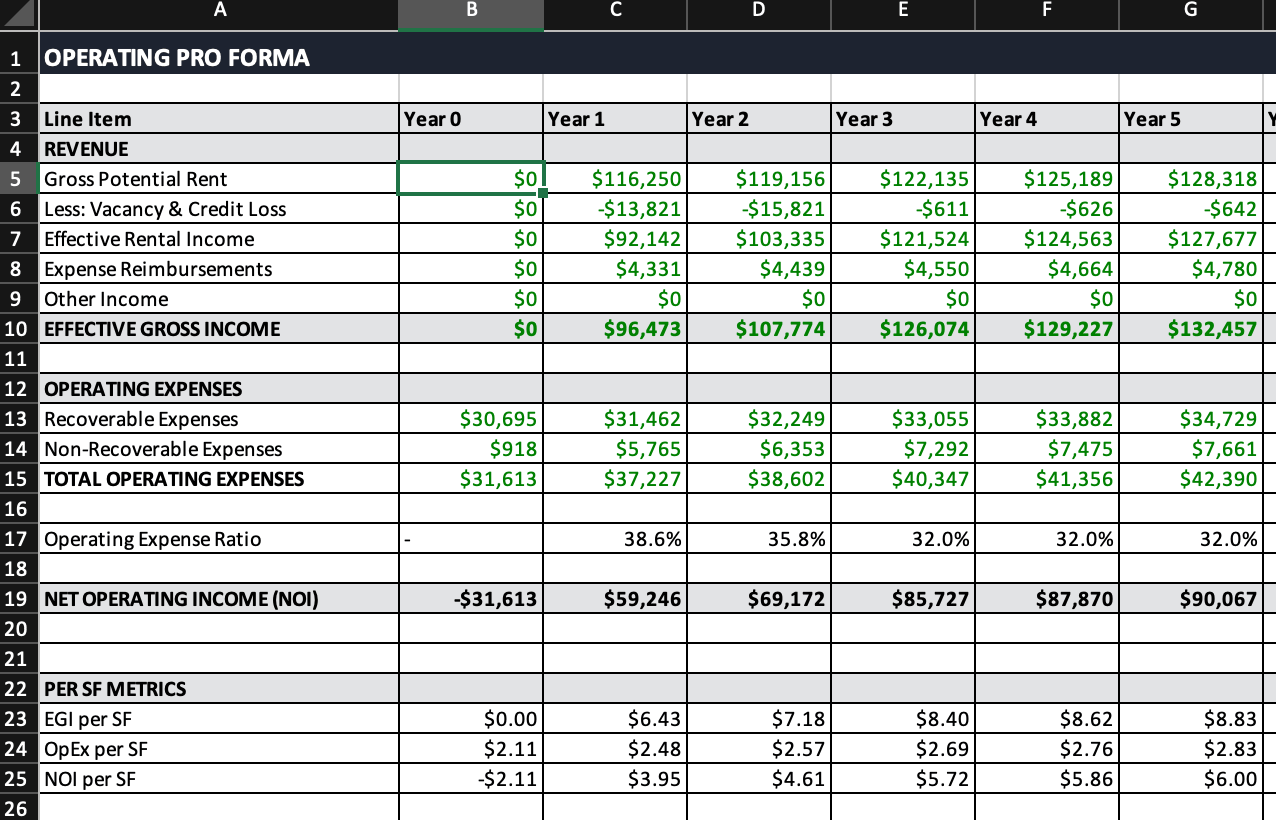The image size is (1276, 820).
Task: Select all cells via corner triangle
Action: pyautogui.click(x=19, y=15)
